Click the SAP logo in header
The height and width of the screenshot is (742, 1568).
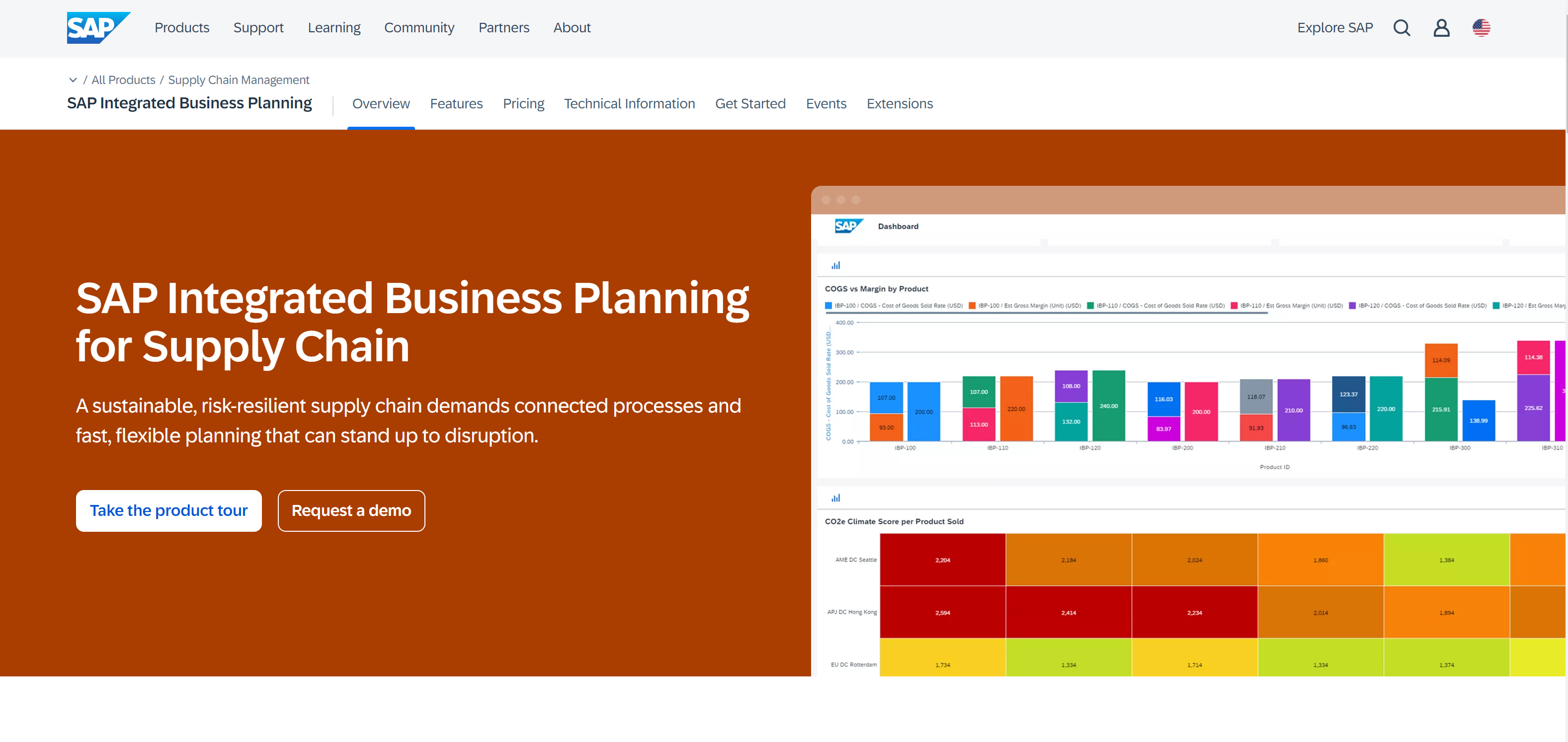[97, 28]
